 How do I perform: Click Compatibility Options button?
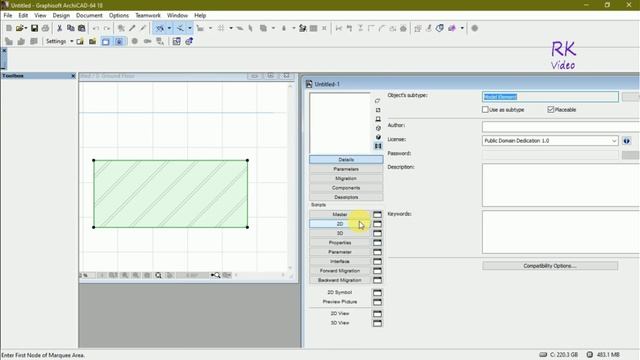coord(550,266)
